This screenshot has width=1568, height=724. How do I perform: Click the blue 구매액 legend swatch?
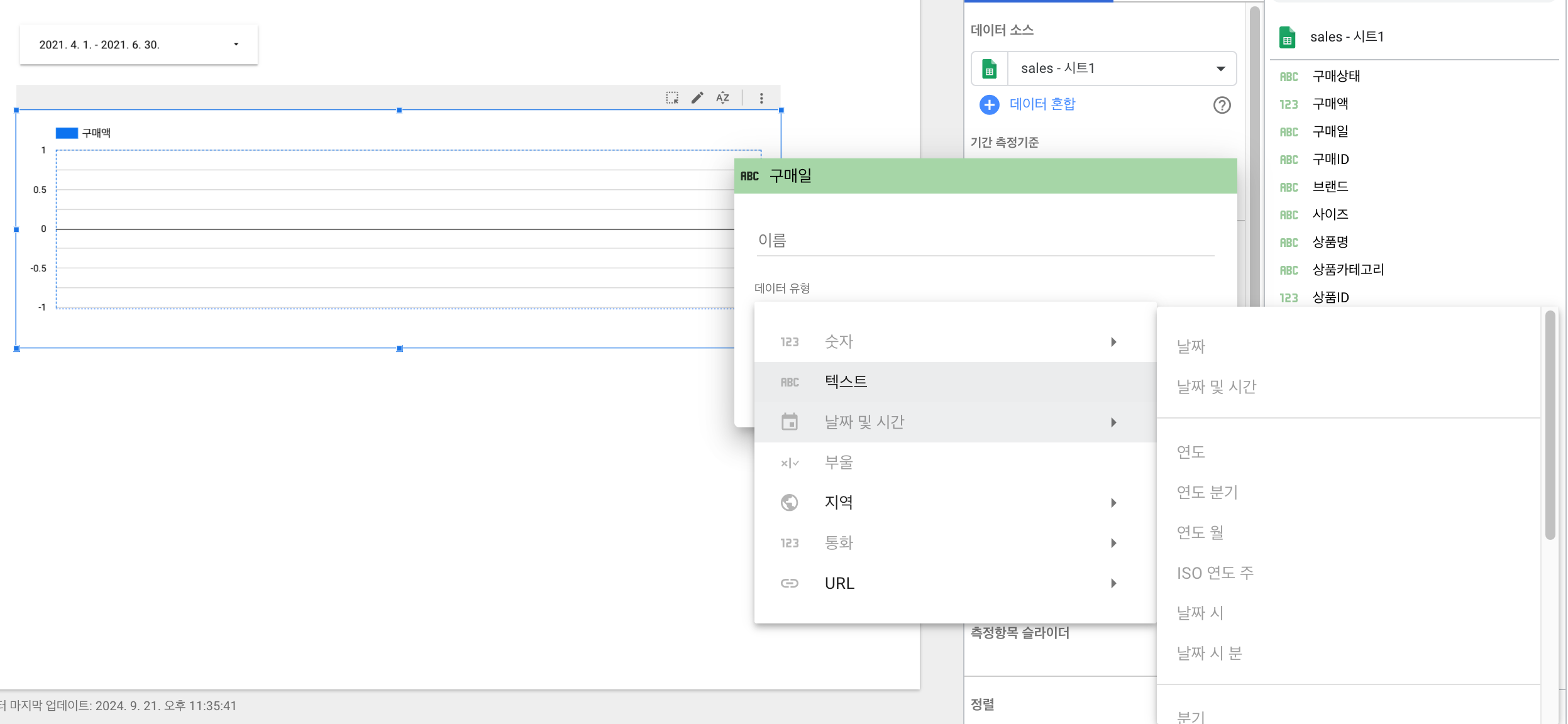pos(67,133)
